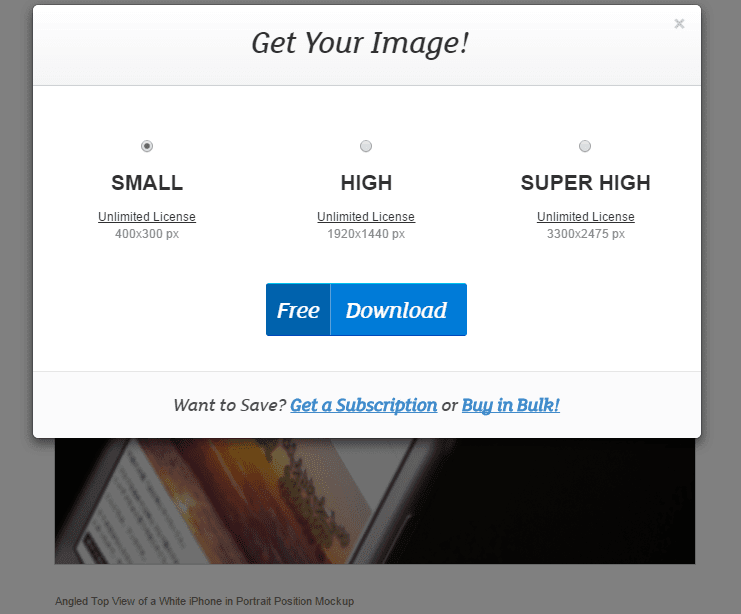
Task: Open Unlimited License link under SUPER HIGH
Action: (586, 216)
